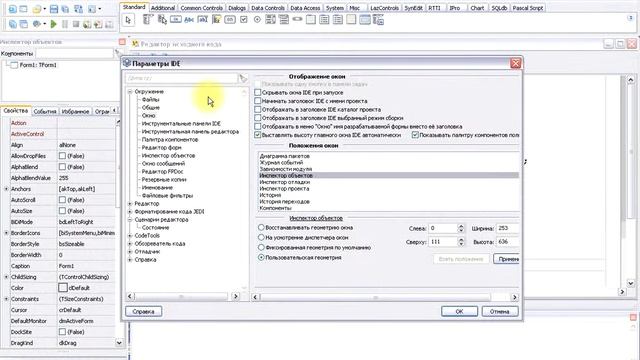Enable 'Отображать в заголовке IDE выбранный режим сборки'
The width and height of the screenshot is (640, 360).
pyautogui.click(x=258, y=118)
